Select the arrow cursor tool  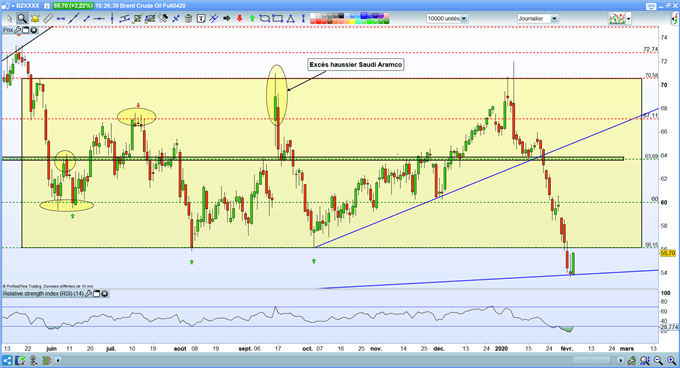tap(9, 18)
